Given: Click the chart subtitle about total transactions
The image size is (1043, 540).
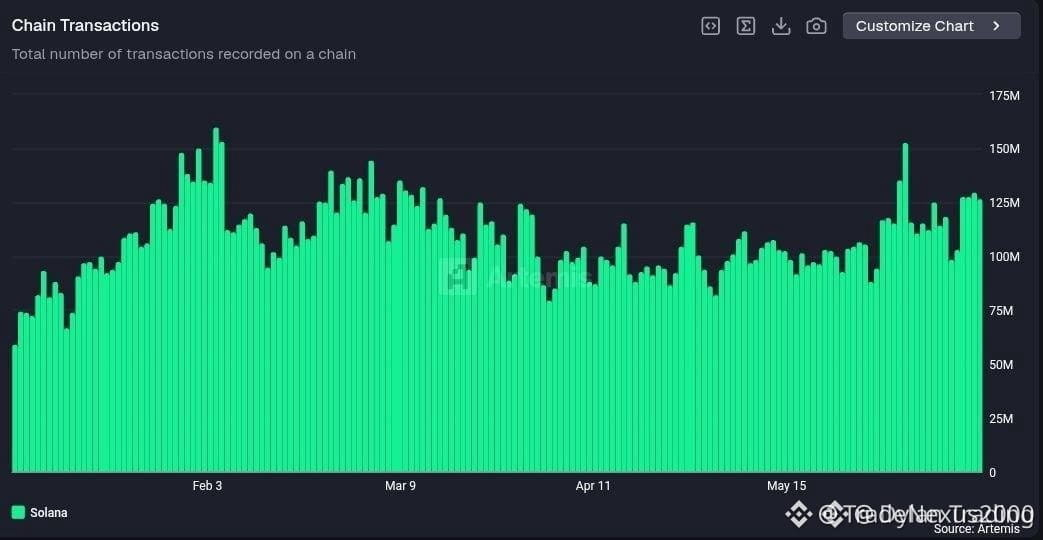Looking at the screenshot, I should tap(184, 54).
